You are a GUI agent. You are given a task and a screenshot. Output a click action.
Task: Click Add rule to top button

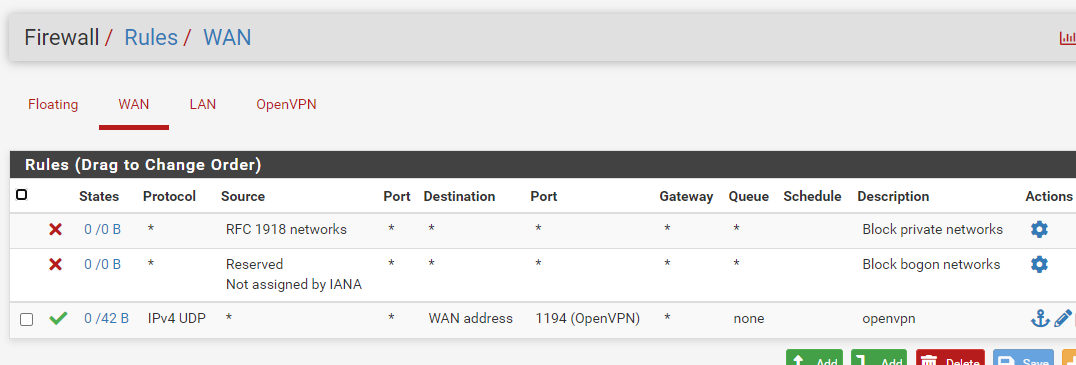click(x=814, y=357)
